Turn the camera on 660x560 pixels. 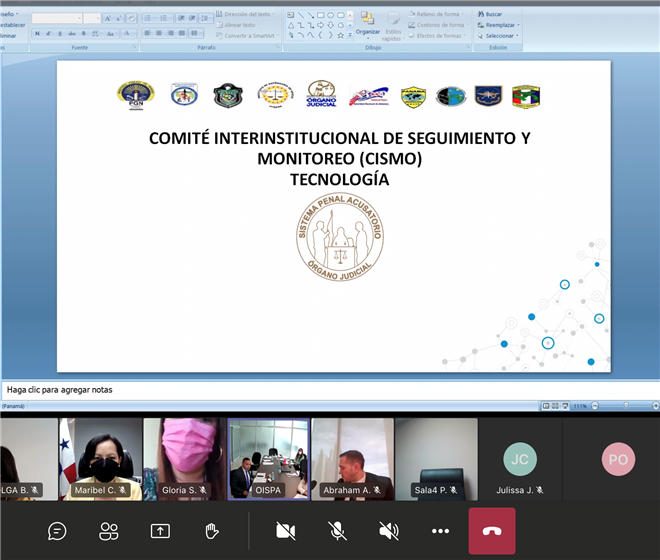tap(285, 531)
